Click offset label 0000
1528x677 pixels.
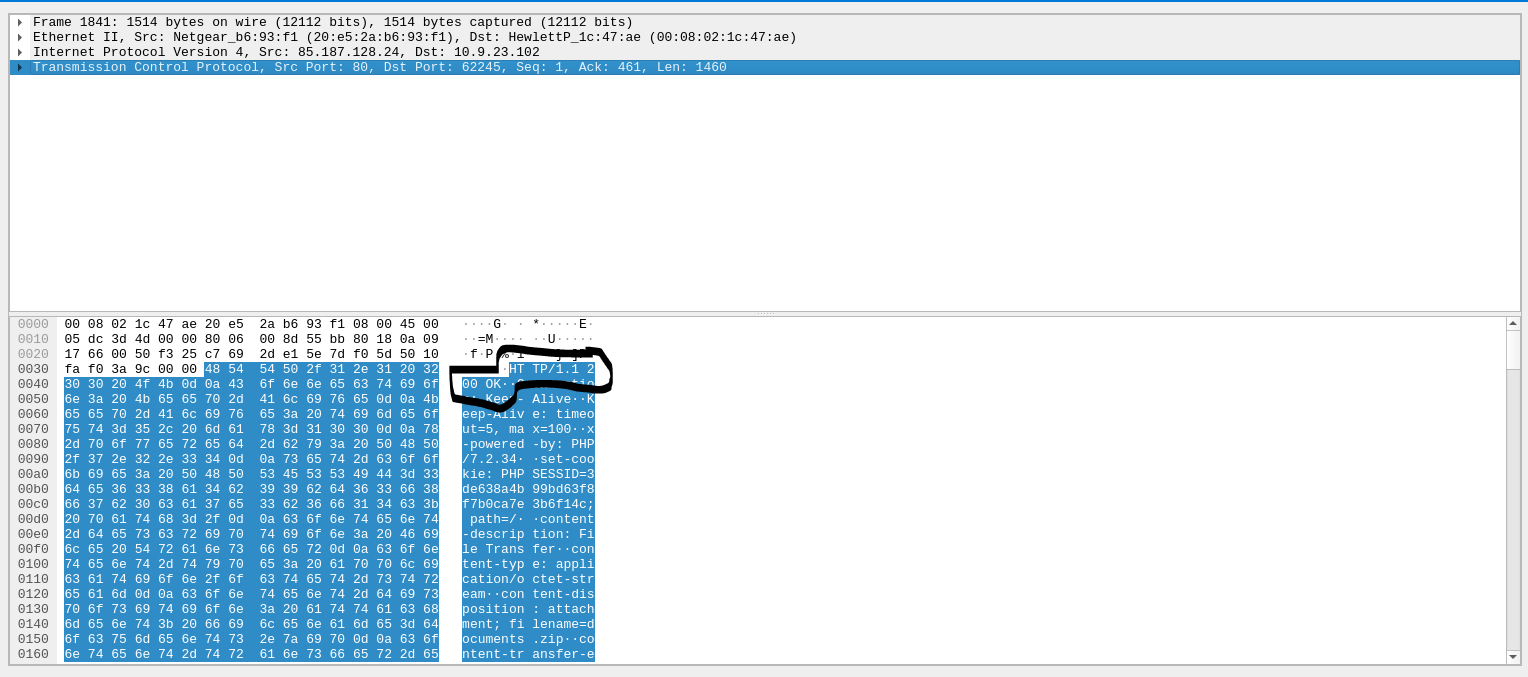click(33, 324)
